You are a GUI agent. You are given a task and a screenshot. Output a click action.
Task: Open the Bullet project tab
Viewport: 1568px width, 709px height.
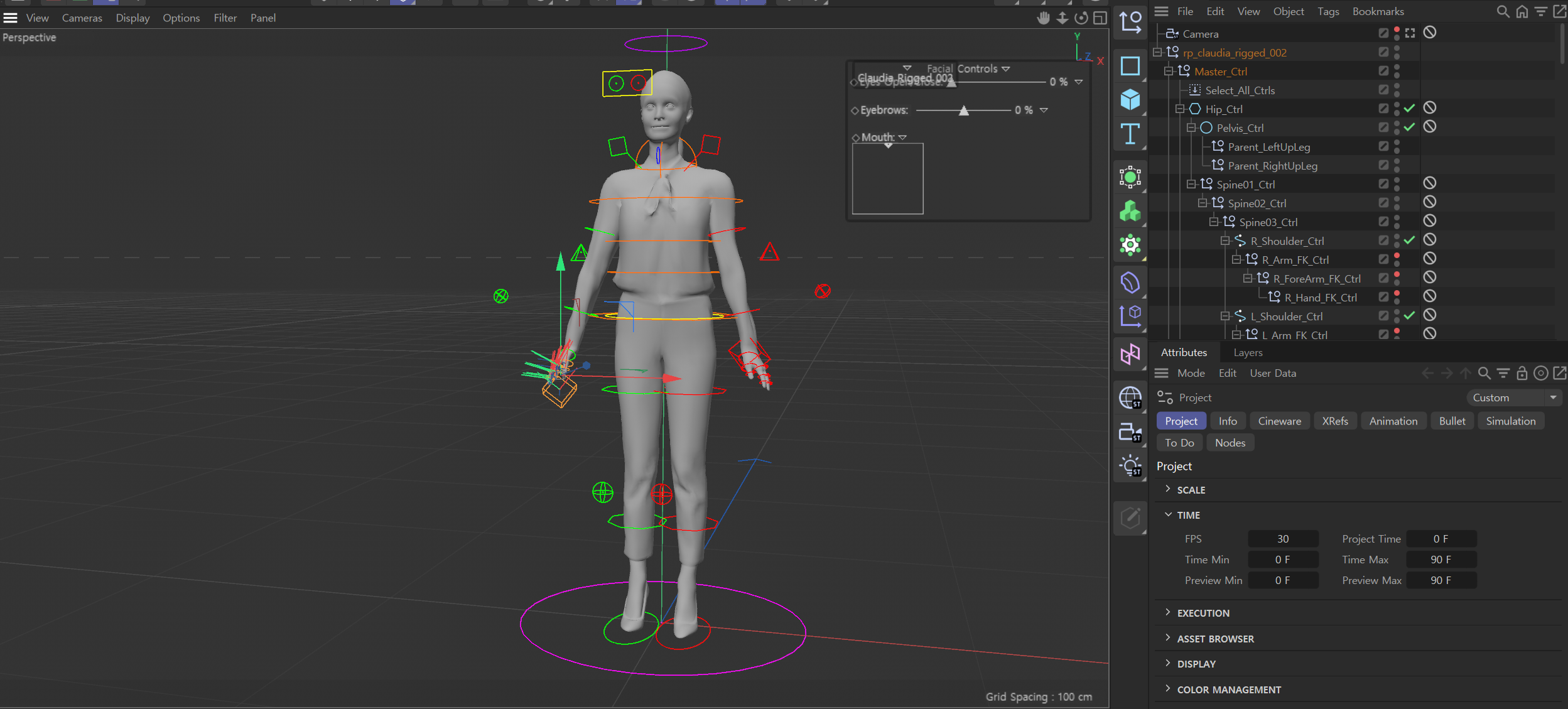[1452, 421]
